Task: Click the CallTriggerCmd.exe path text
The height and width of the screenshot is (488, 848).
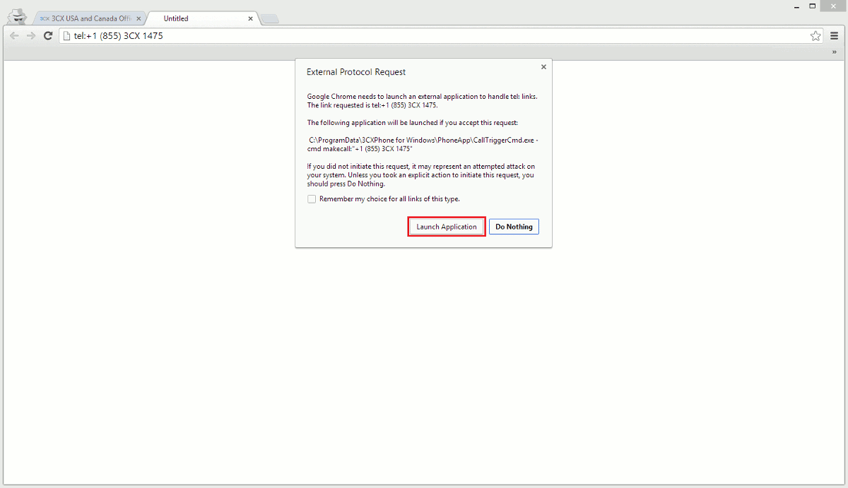Action: tap(422, 144)
